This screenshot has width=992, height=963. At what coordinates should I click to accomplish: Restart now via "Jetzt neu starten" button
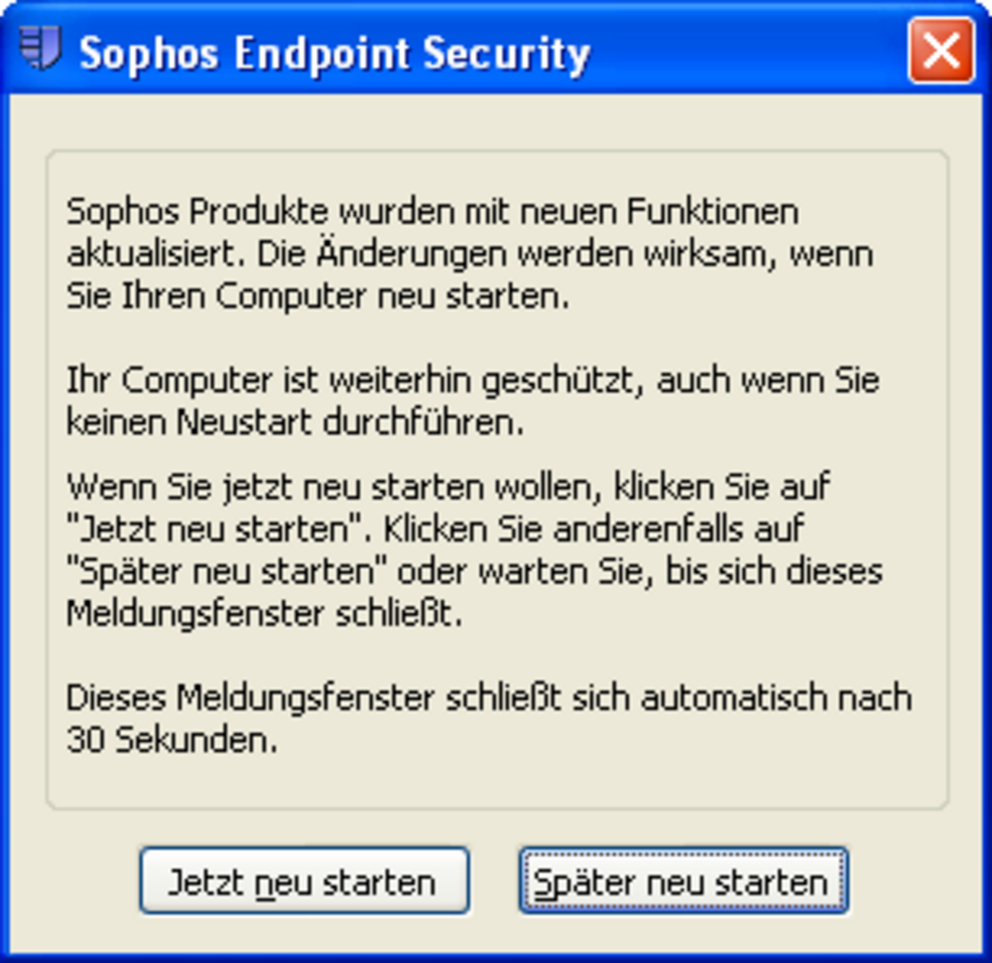click(304, 881)
